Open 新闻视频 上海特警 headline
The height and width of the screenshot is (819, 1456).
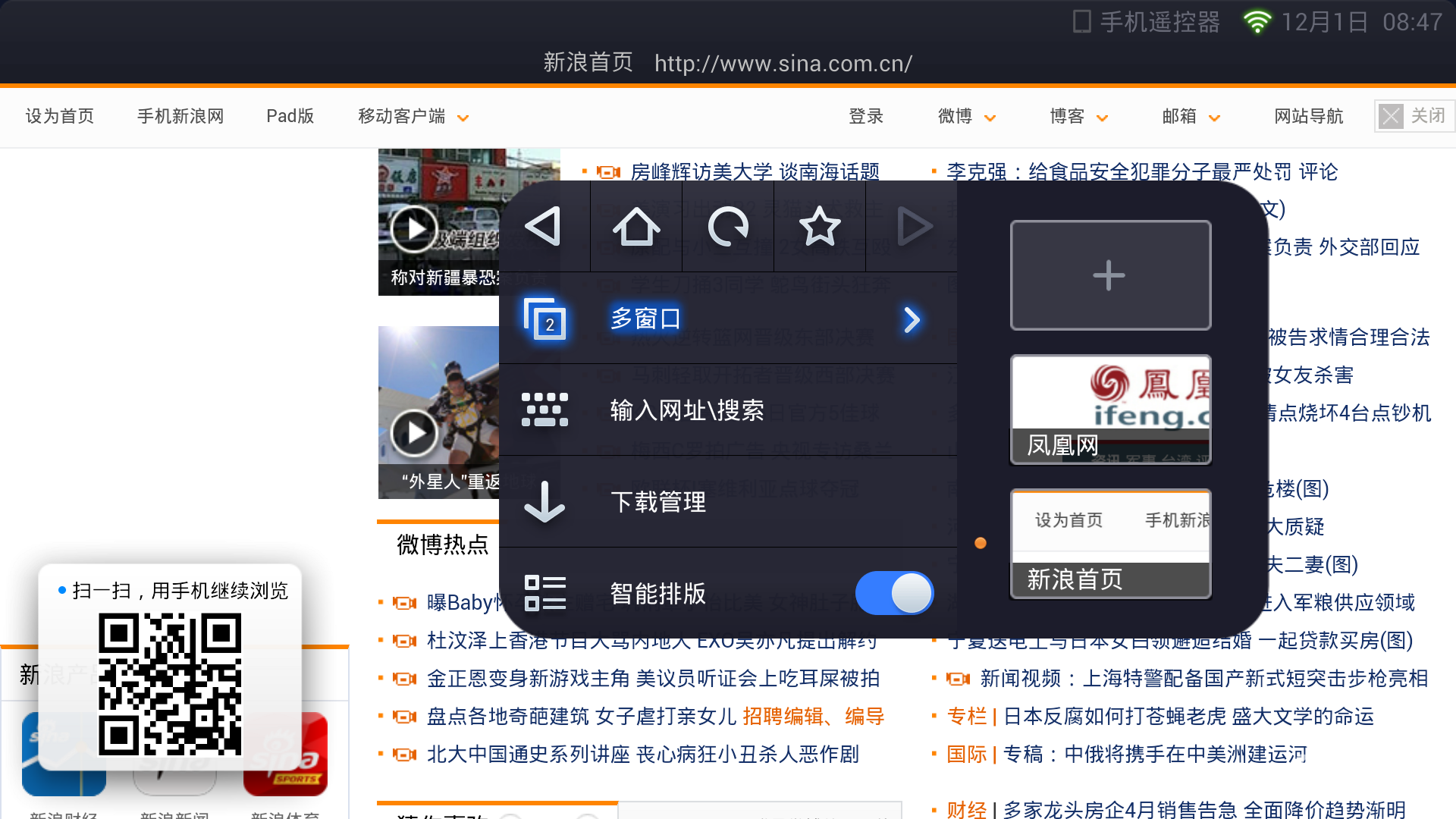1204,678
